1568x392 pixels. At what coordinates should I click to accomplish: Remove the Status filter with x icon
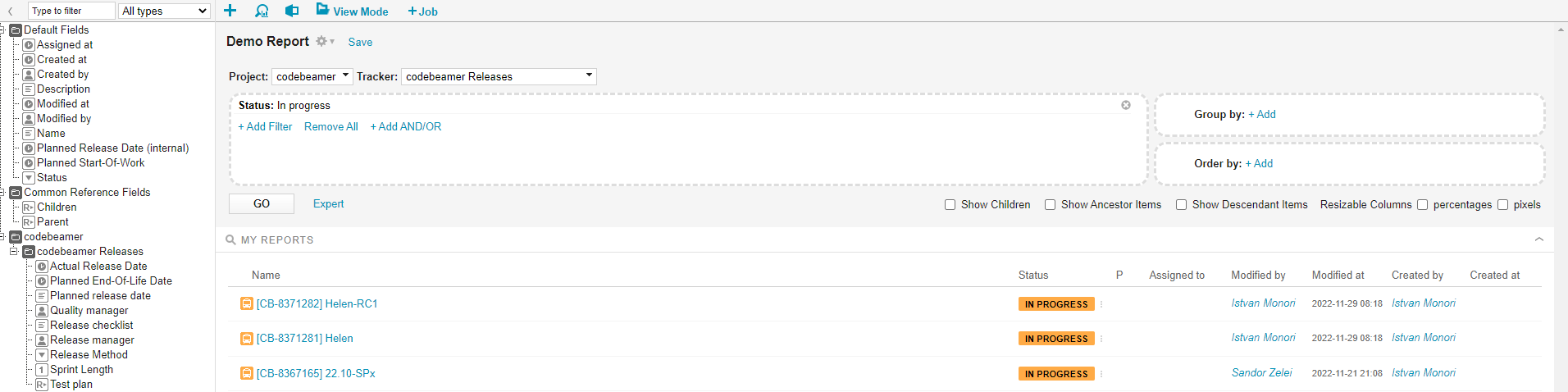tap(1126, 105)
